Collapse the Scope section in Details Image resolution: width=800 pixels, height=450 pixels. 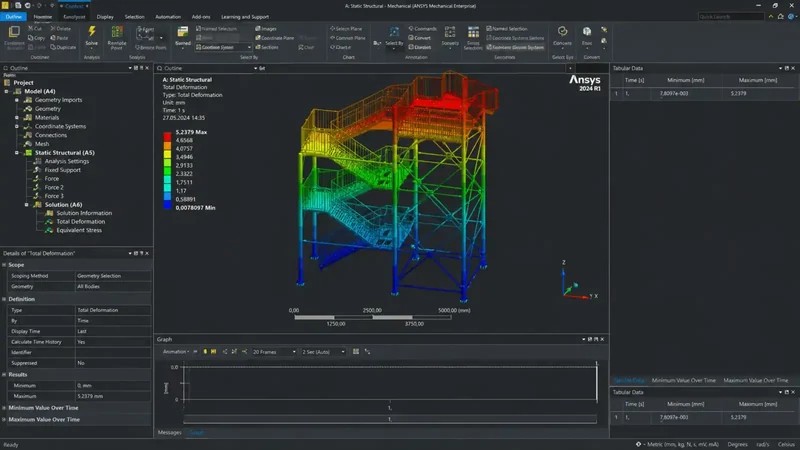point(4,265)
